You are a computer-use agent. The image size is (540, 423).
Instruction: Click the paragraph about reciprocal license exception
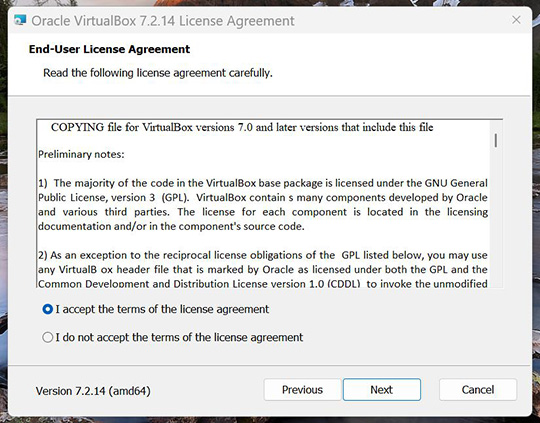[263, 269]
